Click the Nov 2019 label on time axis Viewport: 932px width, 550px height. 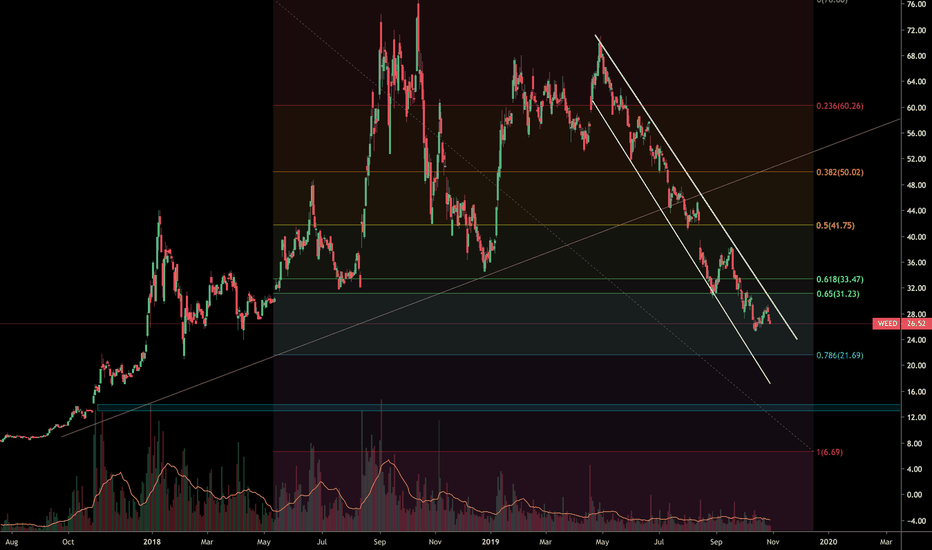(x=773, y=542)
